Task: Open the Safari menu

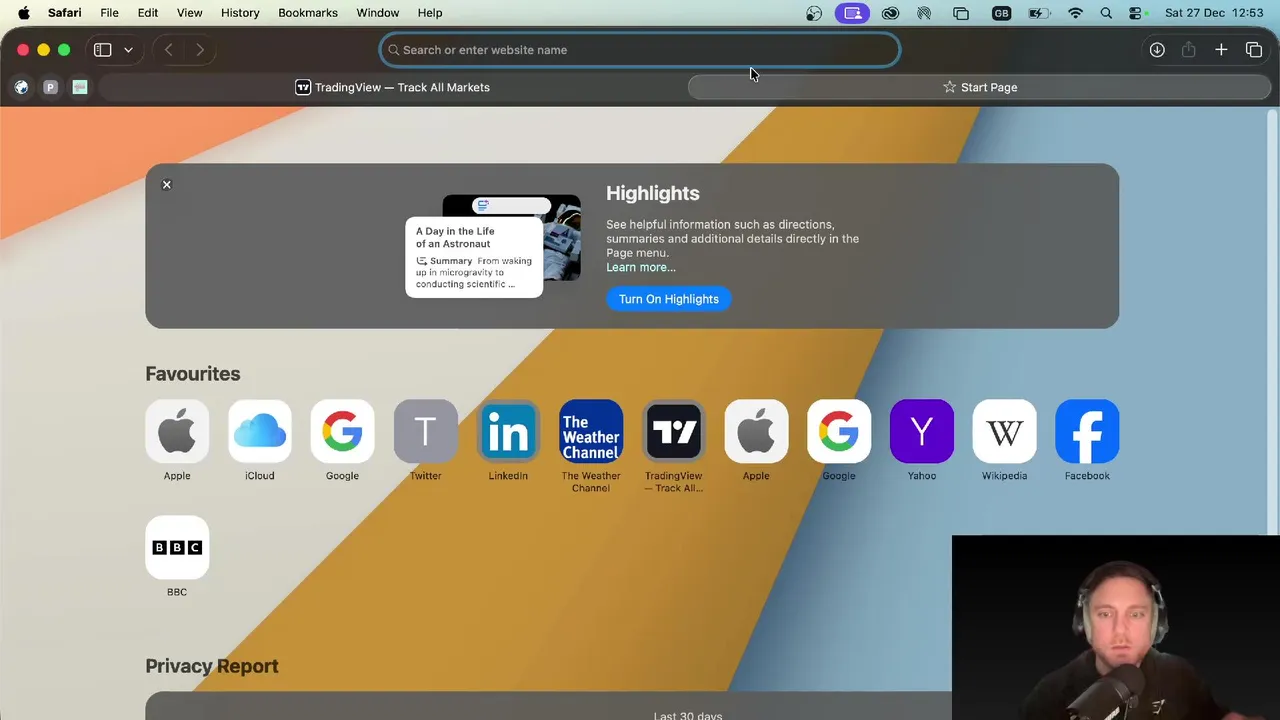Action: tap(65, 13)
